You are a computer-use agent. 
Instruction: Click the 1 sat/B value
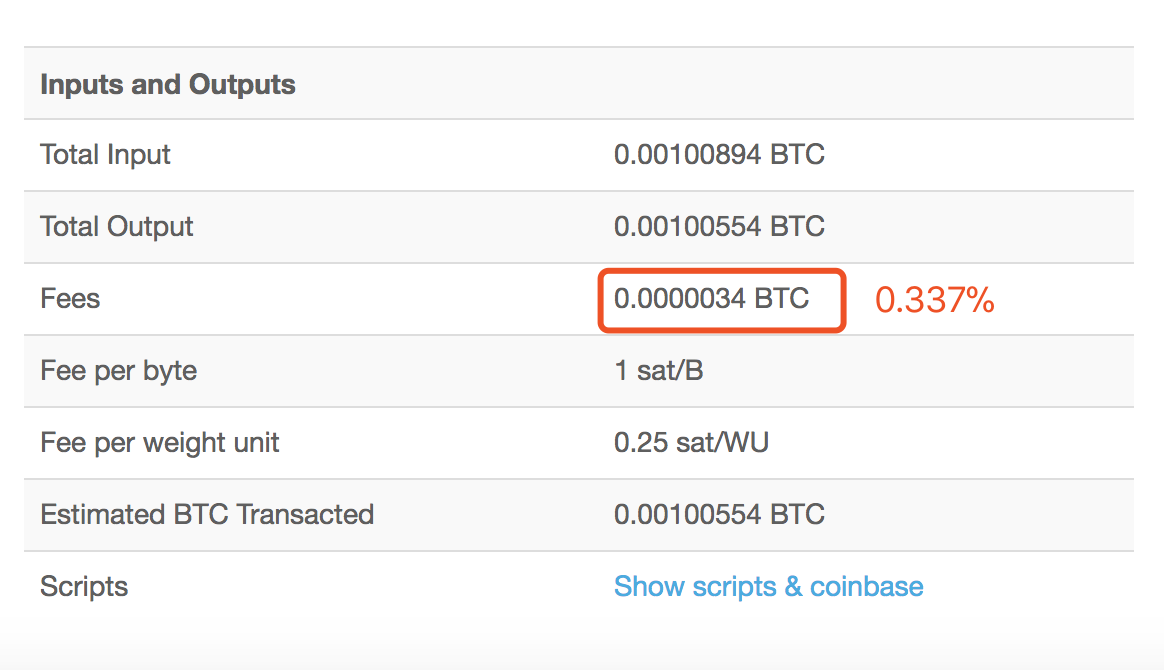click(x=658, y=370)
